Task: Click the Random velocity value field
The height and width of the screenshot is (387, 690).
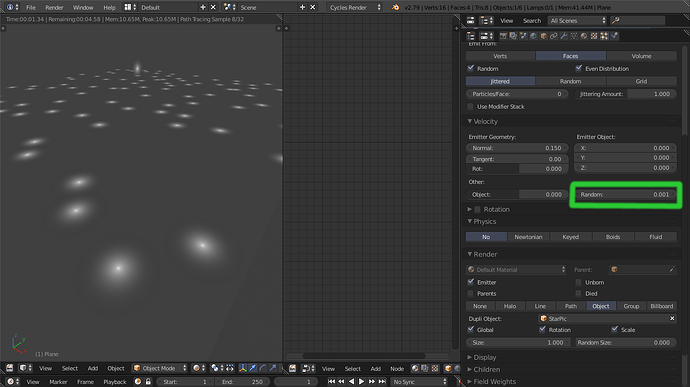Action: [x=626, y=194]
